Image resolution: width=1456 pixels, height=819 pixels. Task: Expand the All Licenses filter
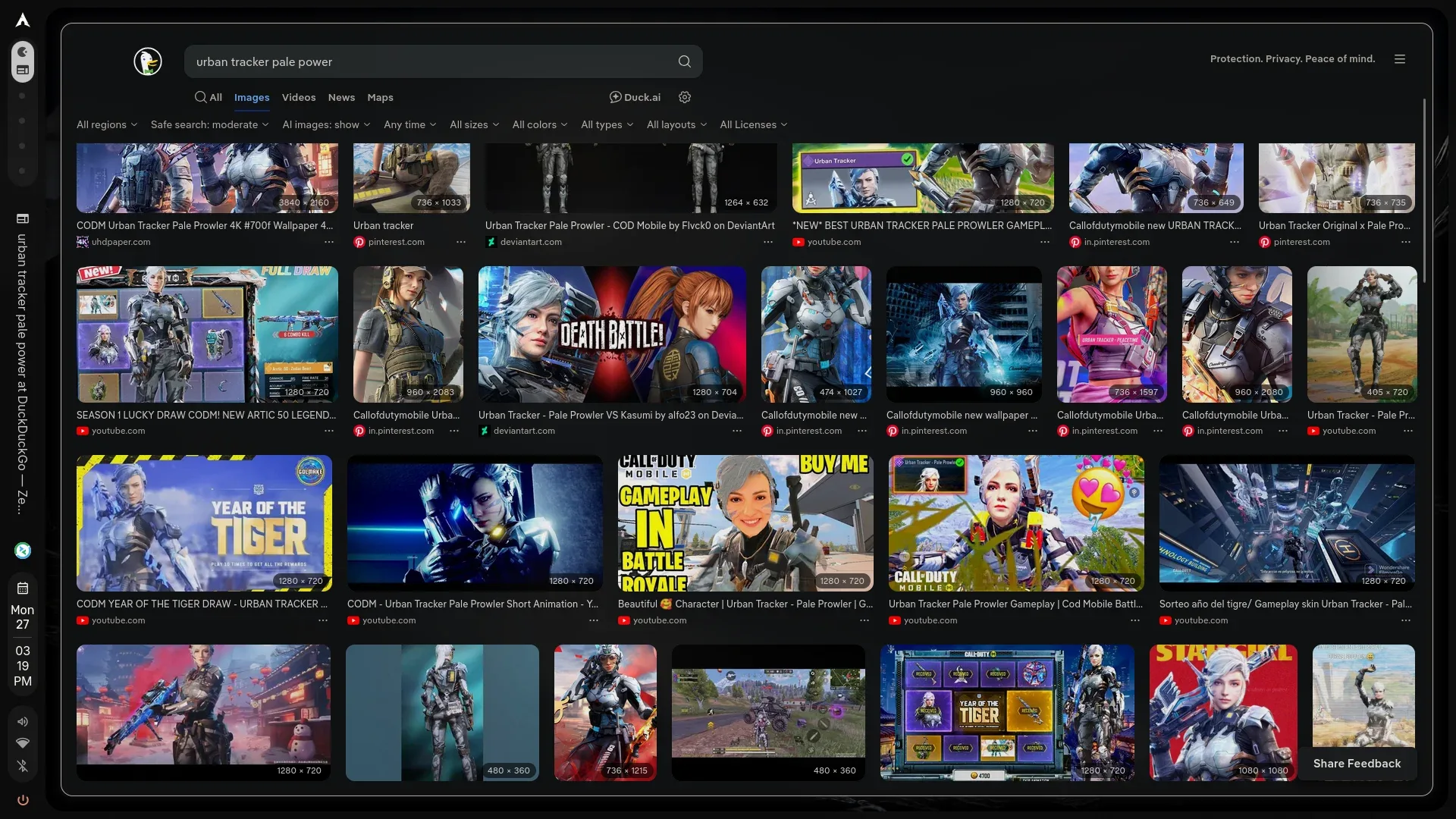[x=753, y=124]
